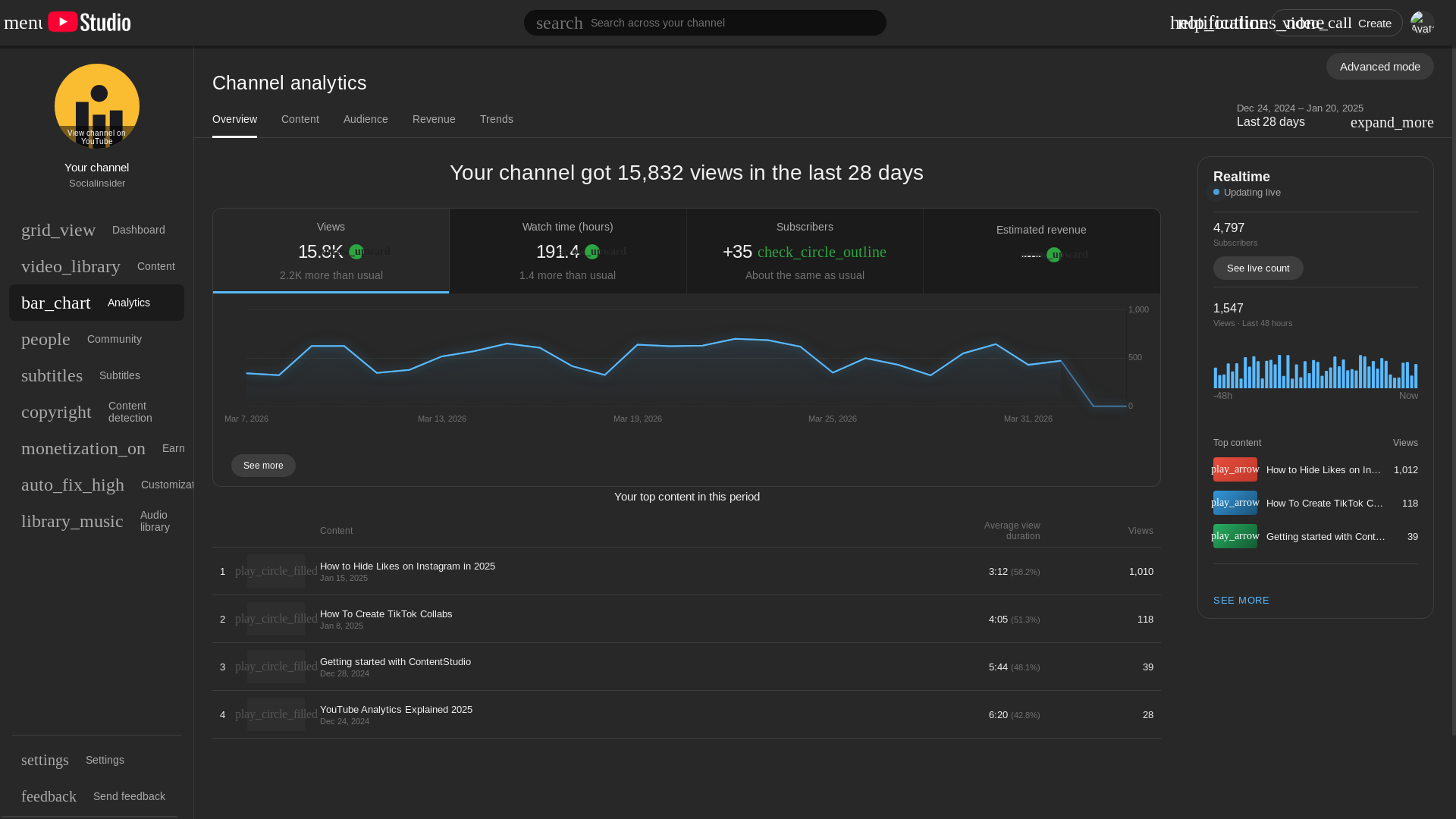Select the Views metric card
This screenshot has height=819, width=1456.
(x=331, y=251)
